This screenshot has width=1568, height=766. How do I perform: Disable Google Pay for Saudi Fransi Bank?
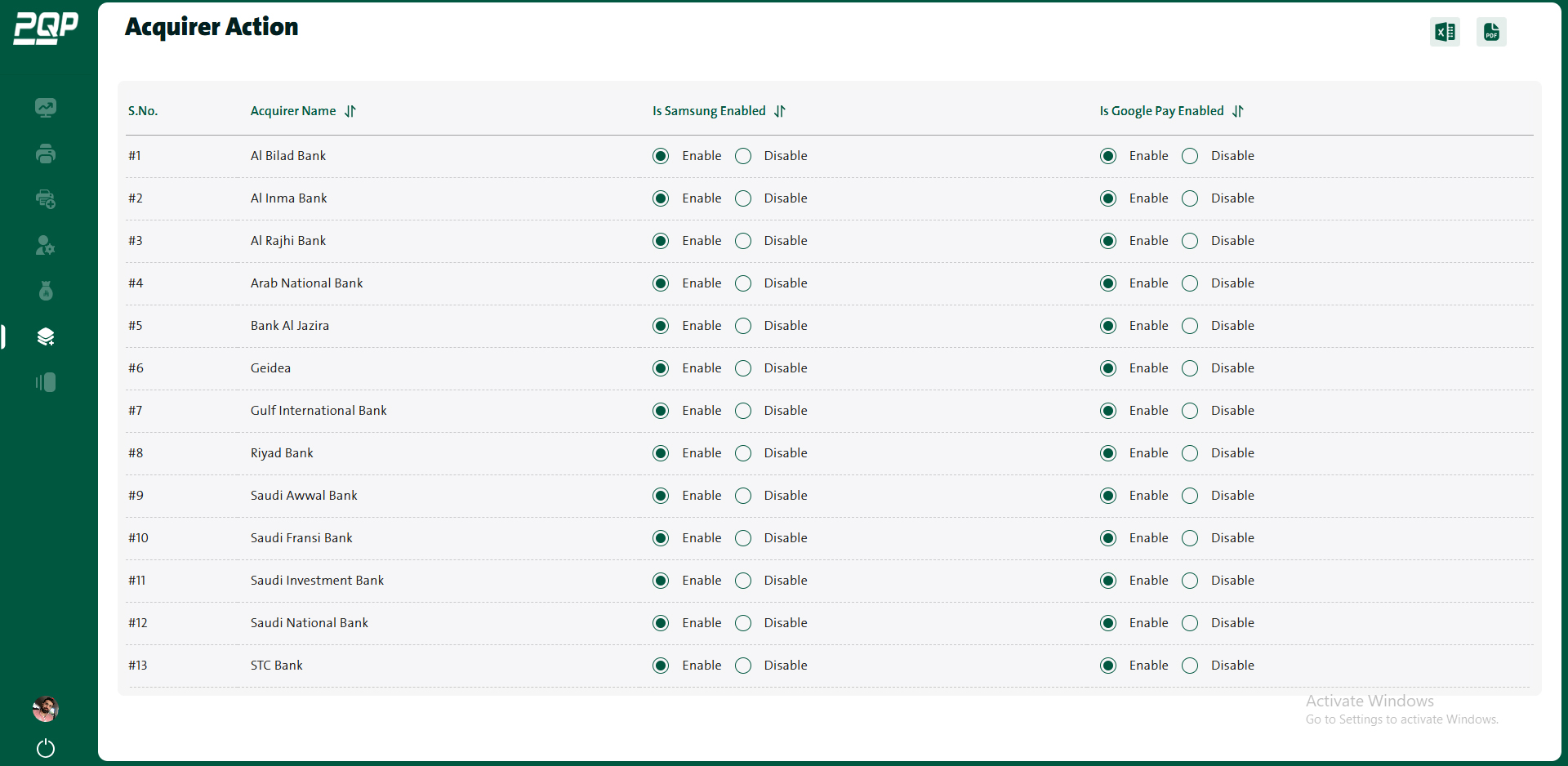pos(1190,537)
